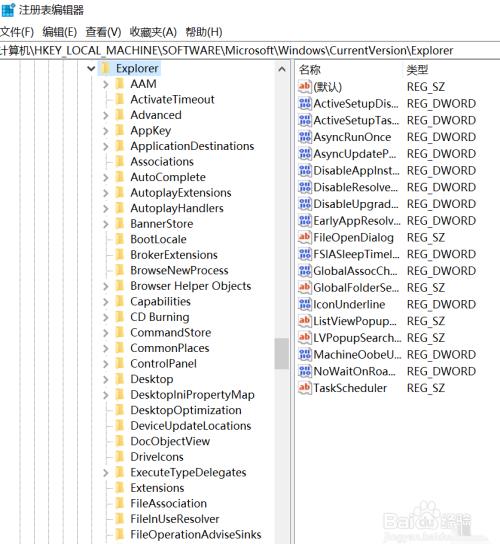The image size is (500, 544).
Task: Open the 收藏夹(A) menu
Action: click(x=153, y=32)
